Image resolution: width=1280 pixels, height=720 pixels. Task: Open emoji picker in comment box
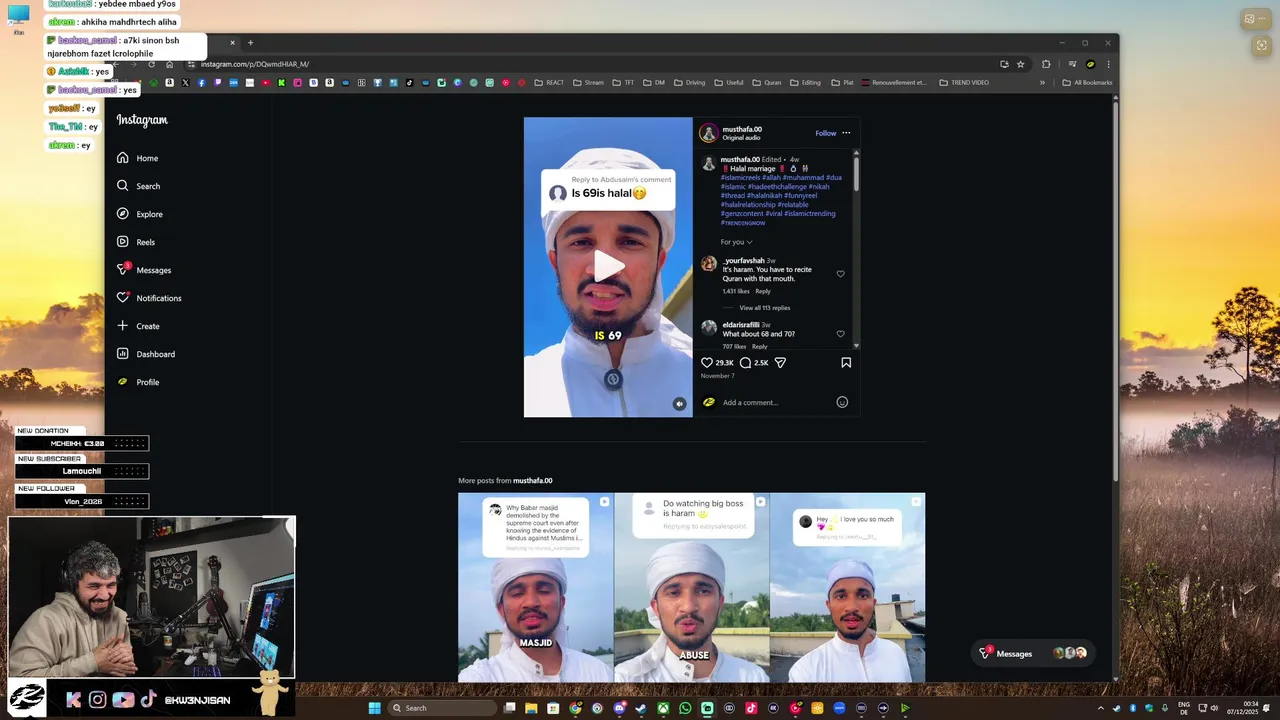pos(842,402)
